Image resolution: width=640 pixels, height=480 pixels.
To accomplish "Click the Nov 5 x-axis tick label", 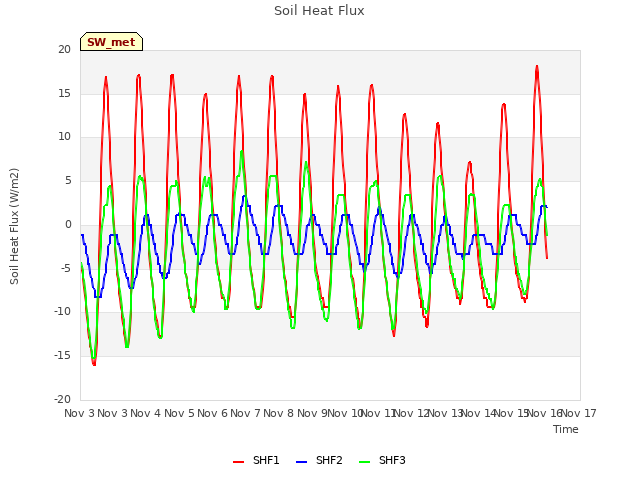I will click(180, 413).
